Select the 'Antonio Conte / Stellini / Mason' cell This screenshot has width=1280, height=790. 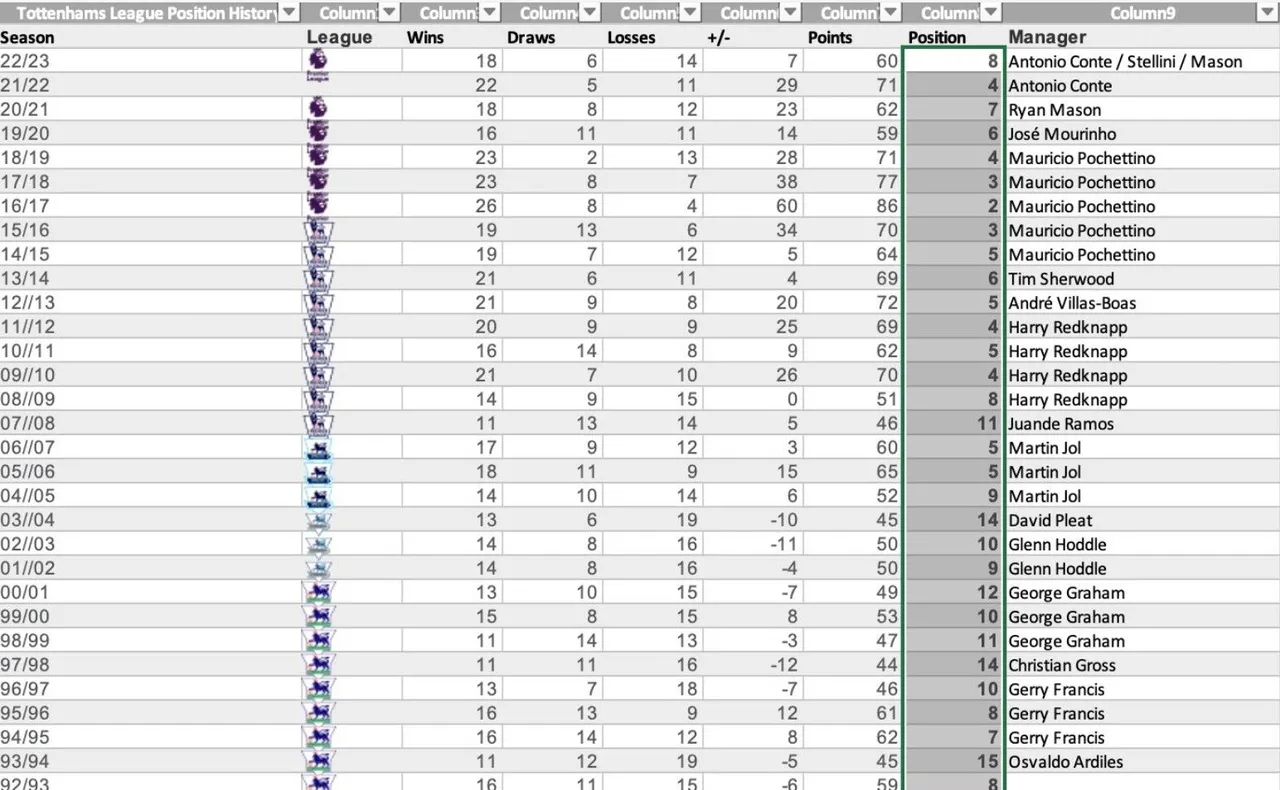coord(1141,61)
